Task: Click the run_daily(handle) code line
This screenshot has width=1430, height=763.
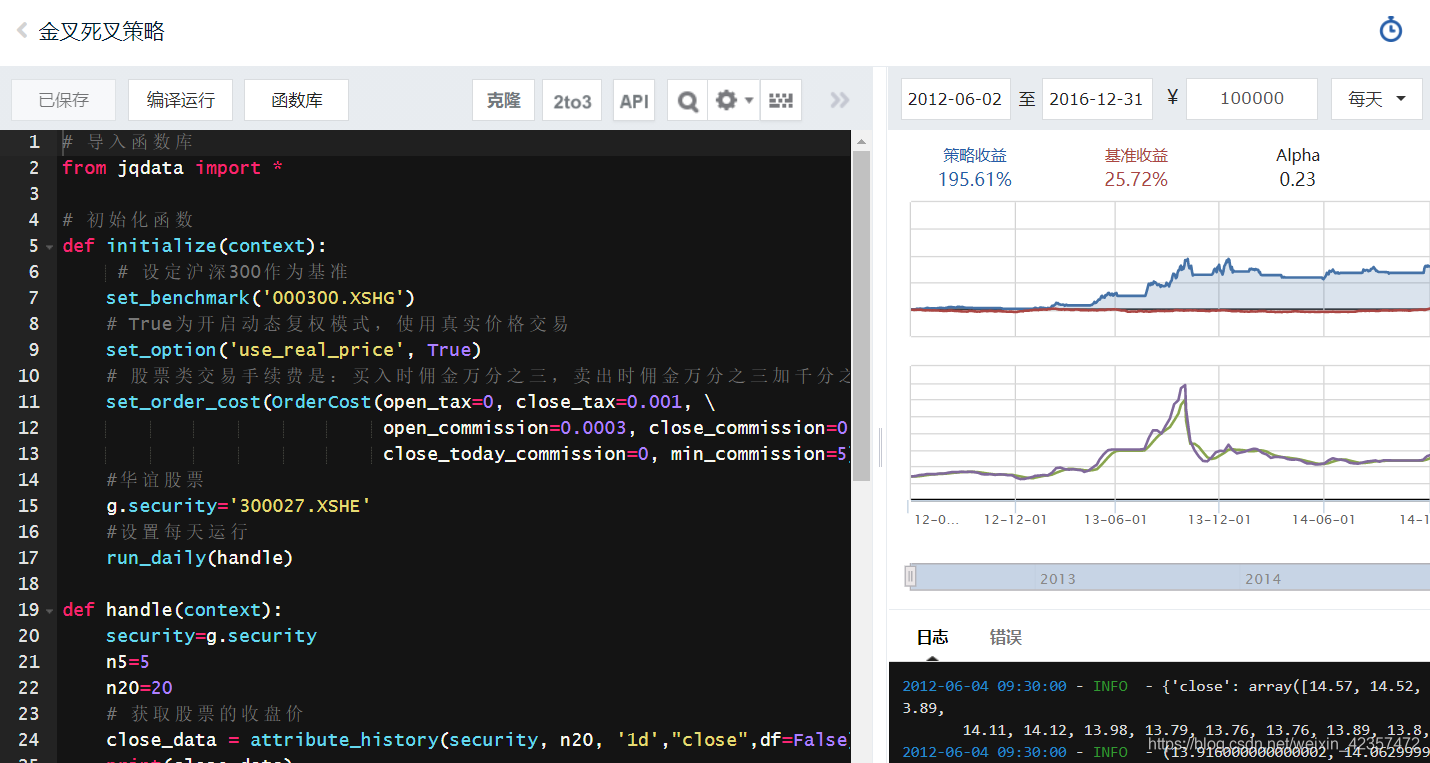Action: pos(199,558)
